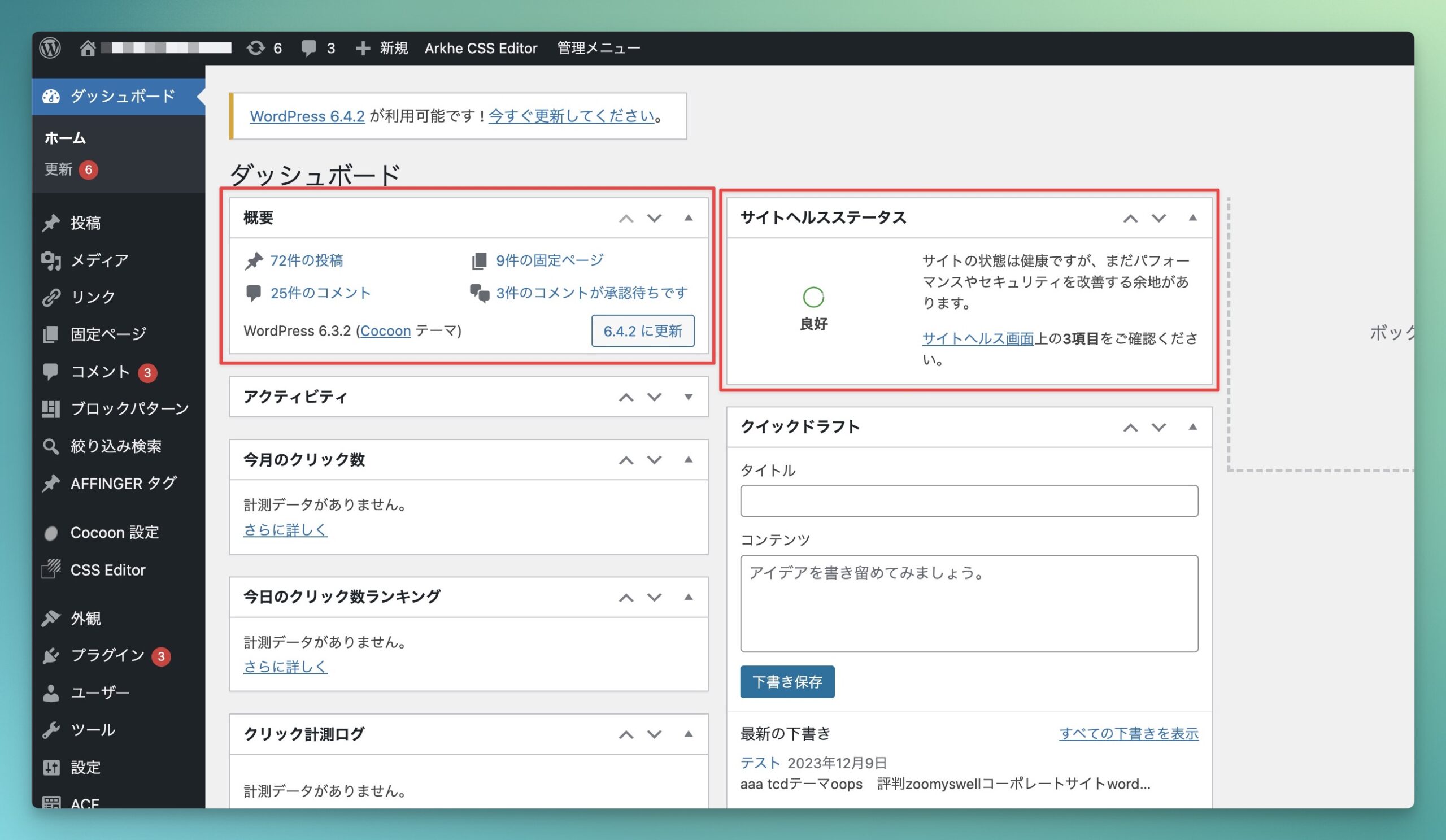
Task: Open テスト draft link
Action: [760, 763]
